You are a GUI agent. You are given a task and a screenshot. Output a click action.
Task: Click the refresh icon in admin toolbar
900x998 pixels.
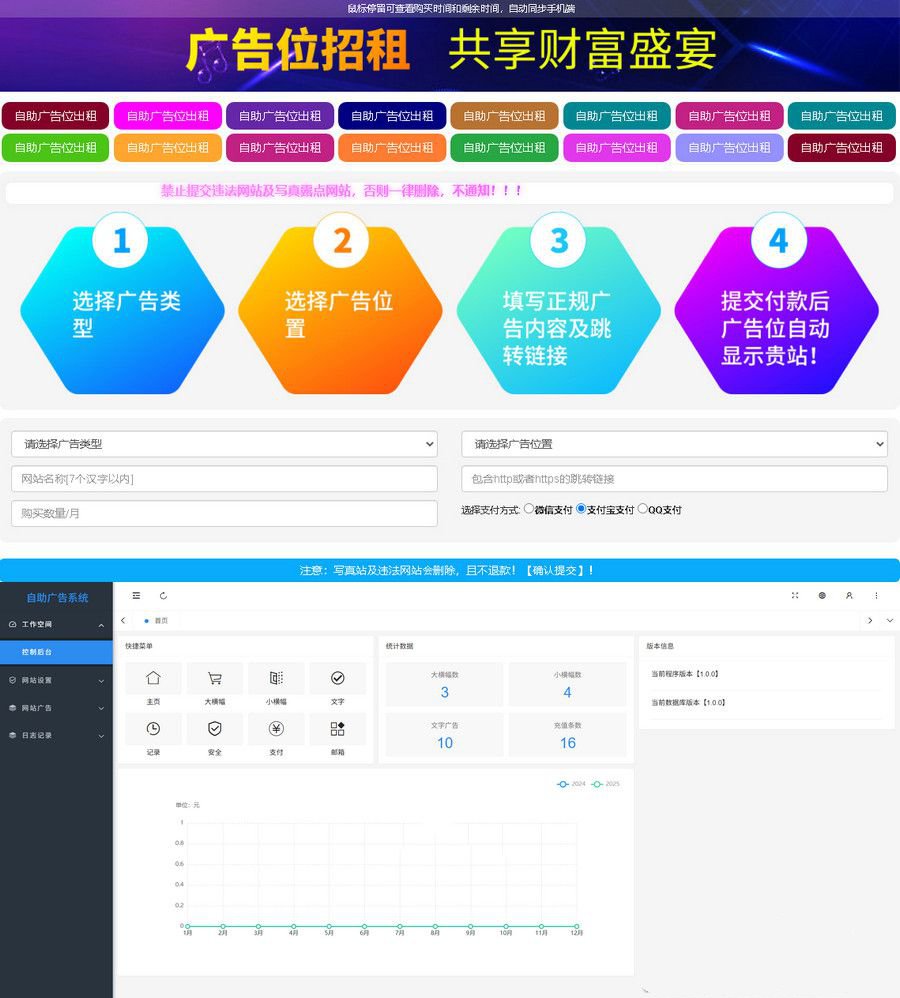[x=163, y=595]
